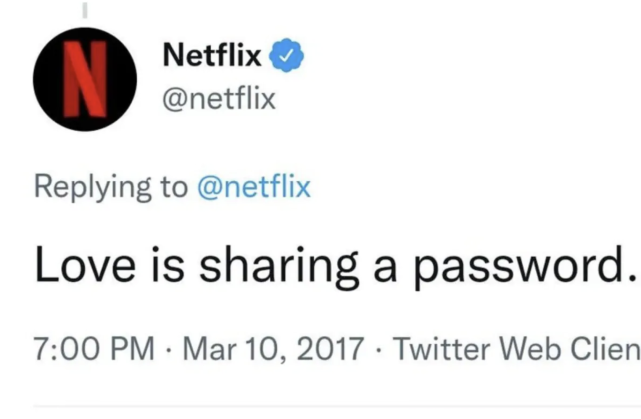Click the dot separator after 7:00 PM
This screenshot has height=419, width=641.
coord(170,350)
